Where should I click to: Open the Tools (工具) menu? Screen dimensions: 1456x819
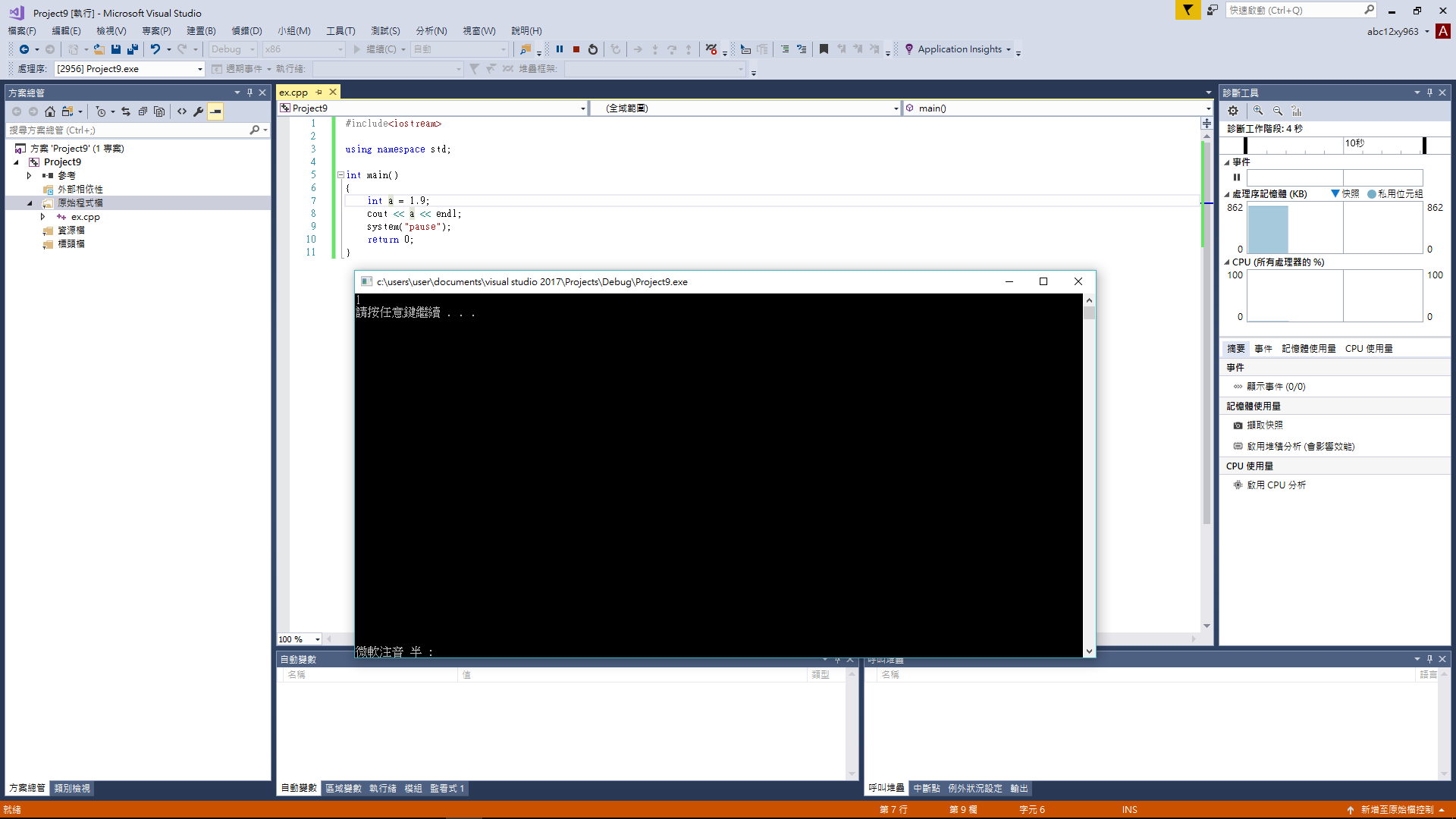tap(340, 30)
